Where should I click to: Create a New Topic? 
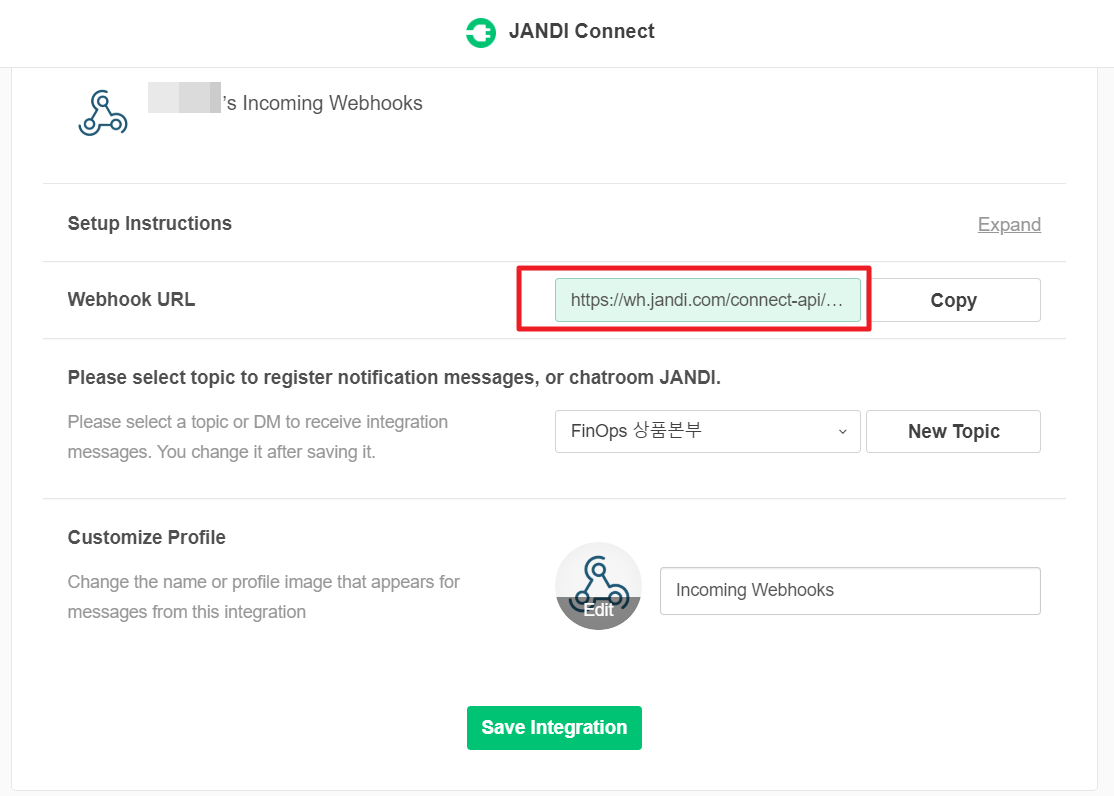[952, 431]
